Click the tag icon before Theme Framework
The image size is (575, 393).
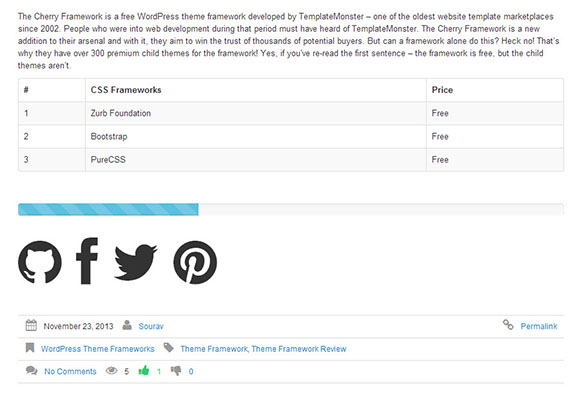coord(168,348)
